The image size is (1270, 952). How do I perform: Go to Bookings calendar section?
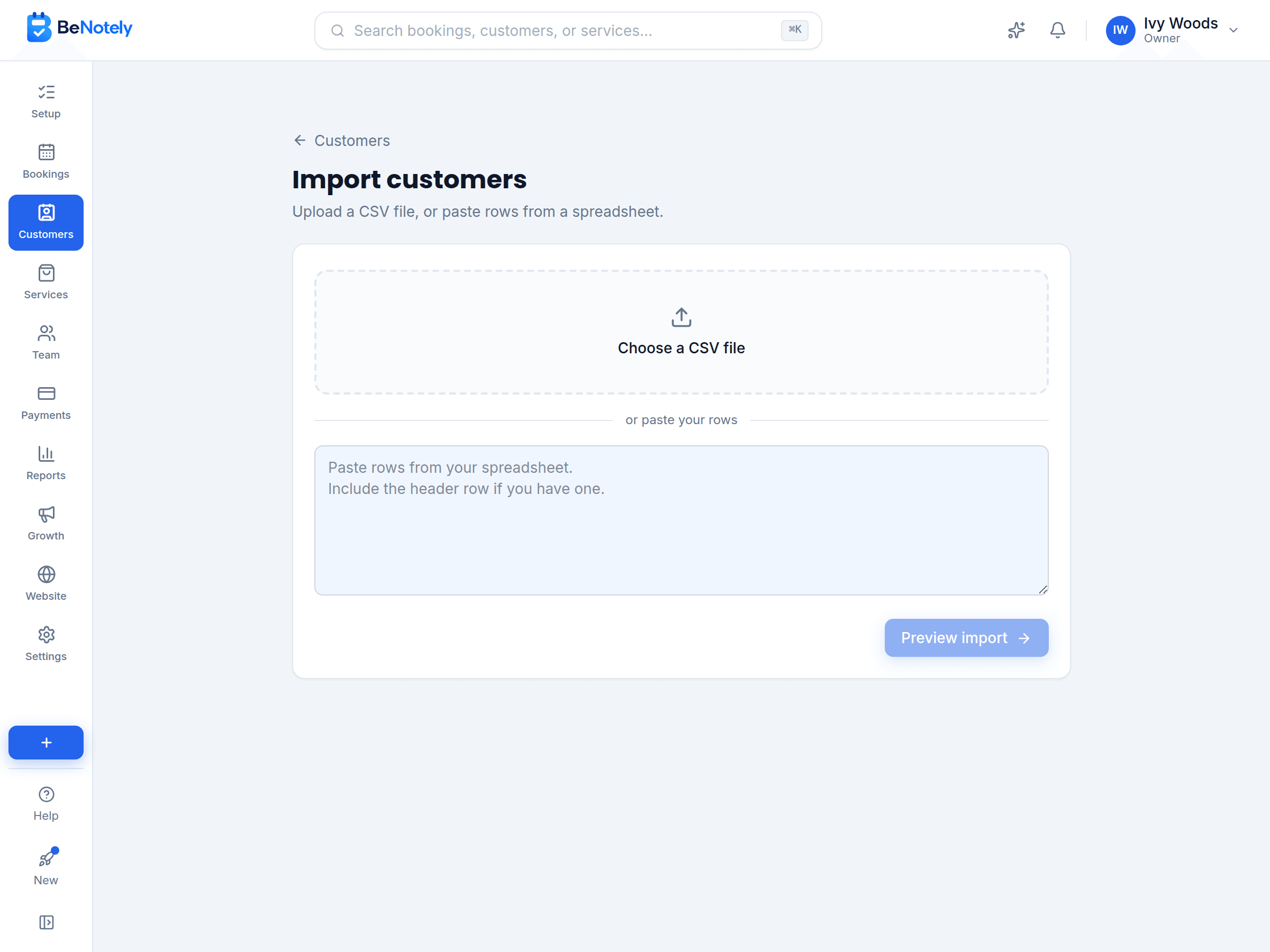(x=46, y=162)
